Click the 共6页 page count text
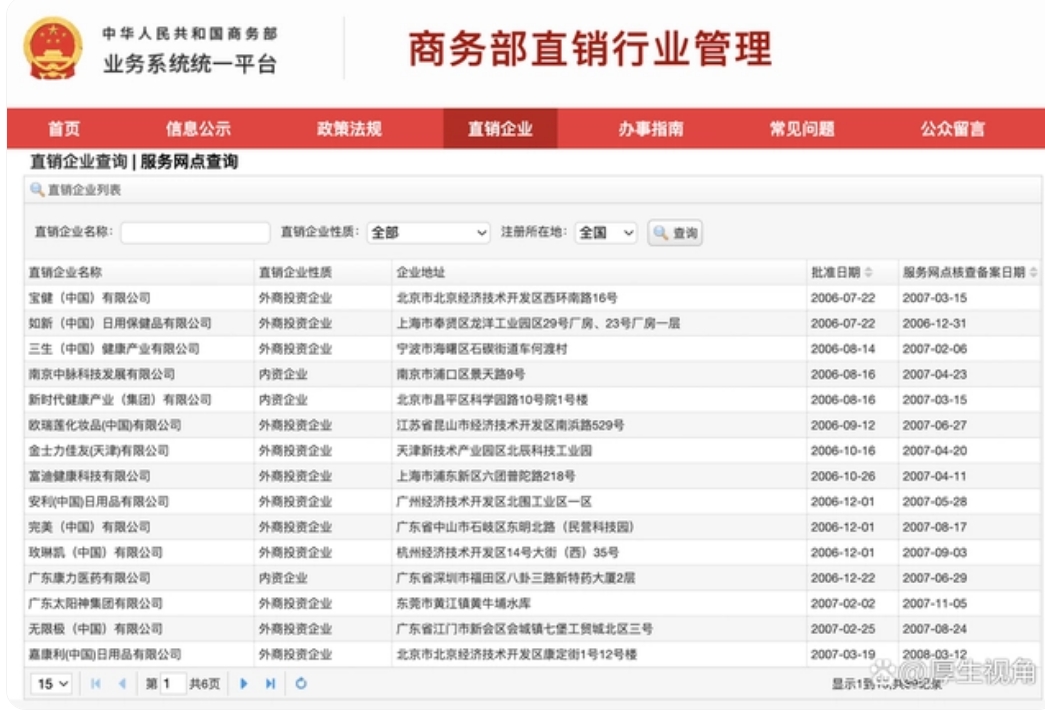Screen dimensions: 1045x715 [205, 684]
